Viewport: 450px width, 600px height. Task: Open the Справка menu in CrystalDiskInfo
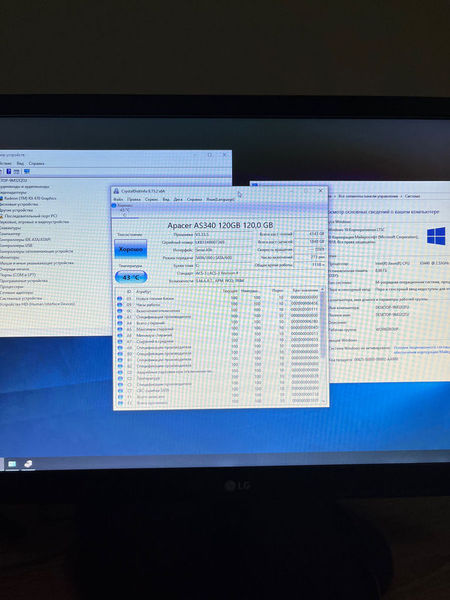(x=194, y=199)
